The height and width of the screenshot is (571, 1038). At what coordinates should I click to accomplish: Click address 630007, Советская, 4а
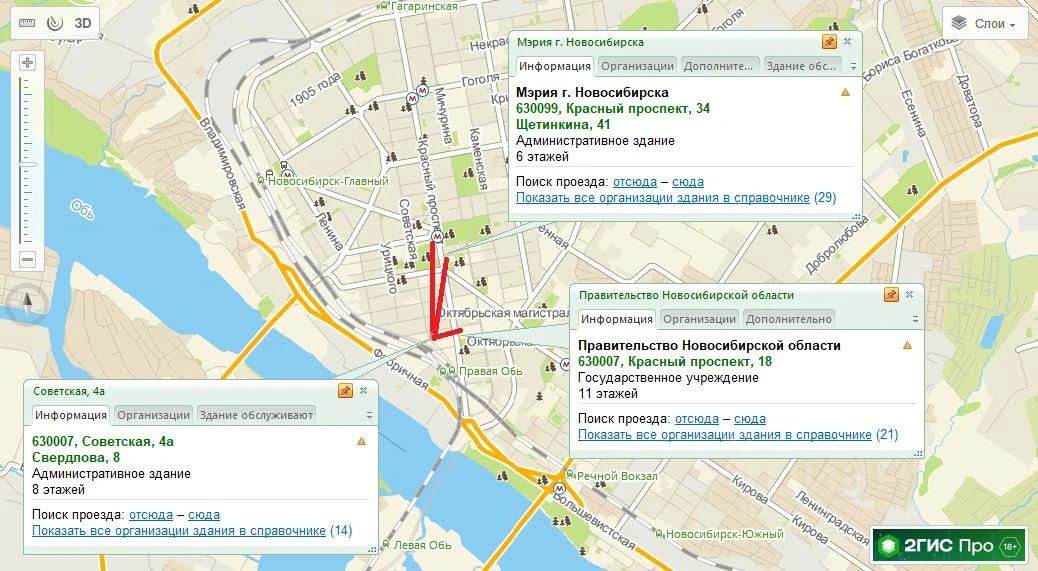[x=103, y=441]
